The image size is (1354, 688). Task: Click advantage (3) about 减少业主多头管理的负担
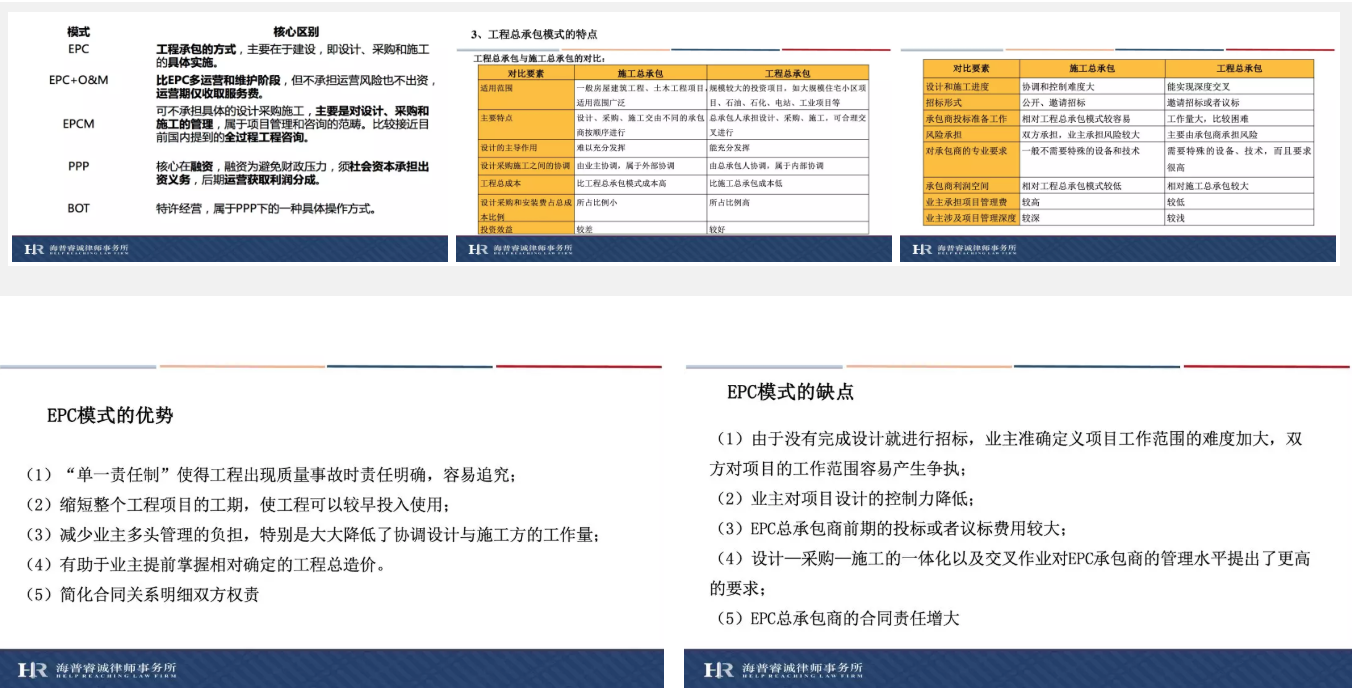[313, 534]
